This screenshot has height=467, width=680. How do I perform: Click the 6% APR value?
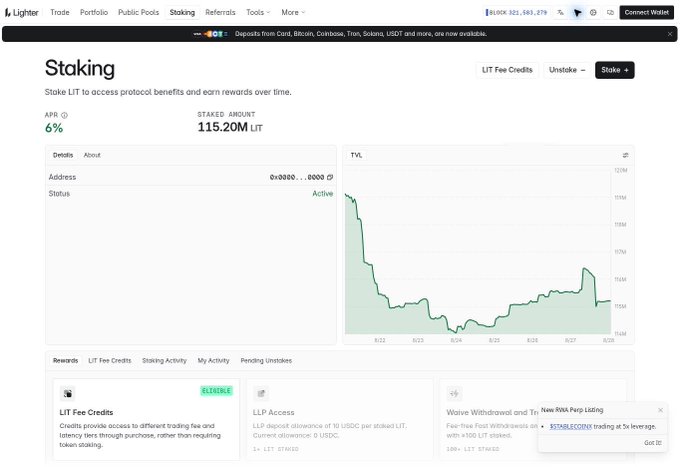coord(54,128)
